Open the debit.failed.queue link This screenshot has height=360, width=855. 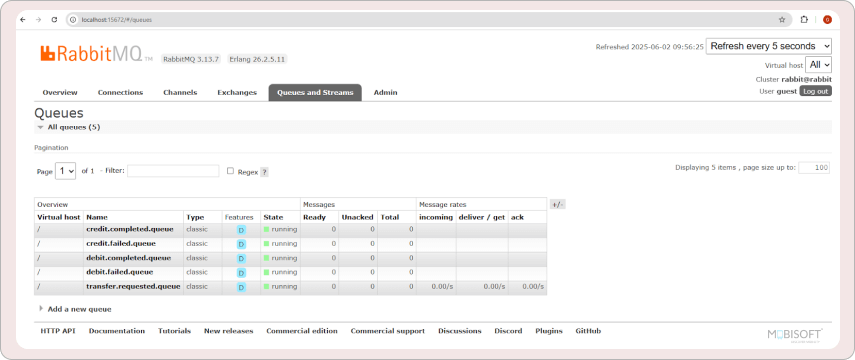click(120, 272)
